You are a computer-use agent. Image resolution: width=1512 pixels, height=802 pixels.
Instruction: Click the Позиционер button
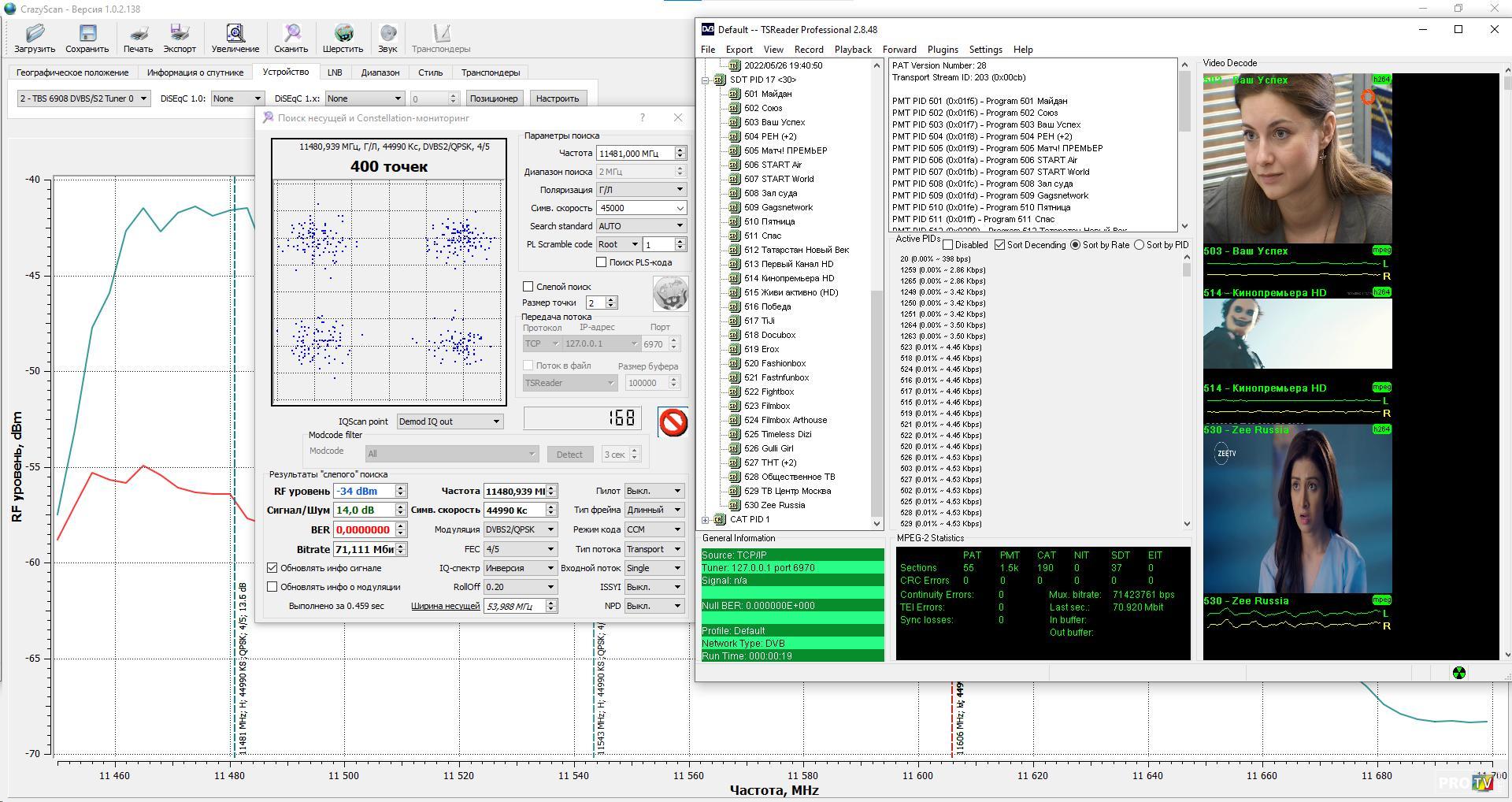(x=494, y=98)
